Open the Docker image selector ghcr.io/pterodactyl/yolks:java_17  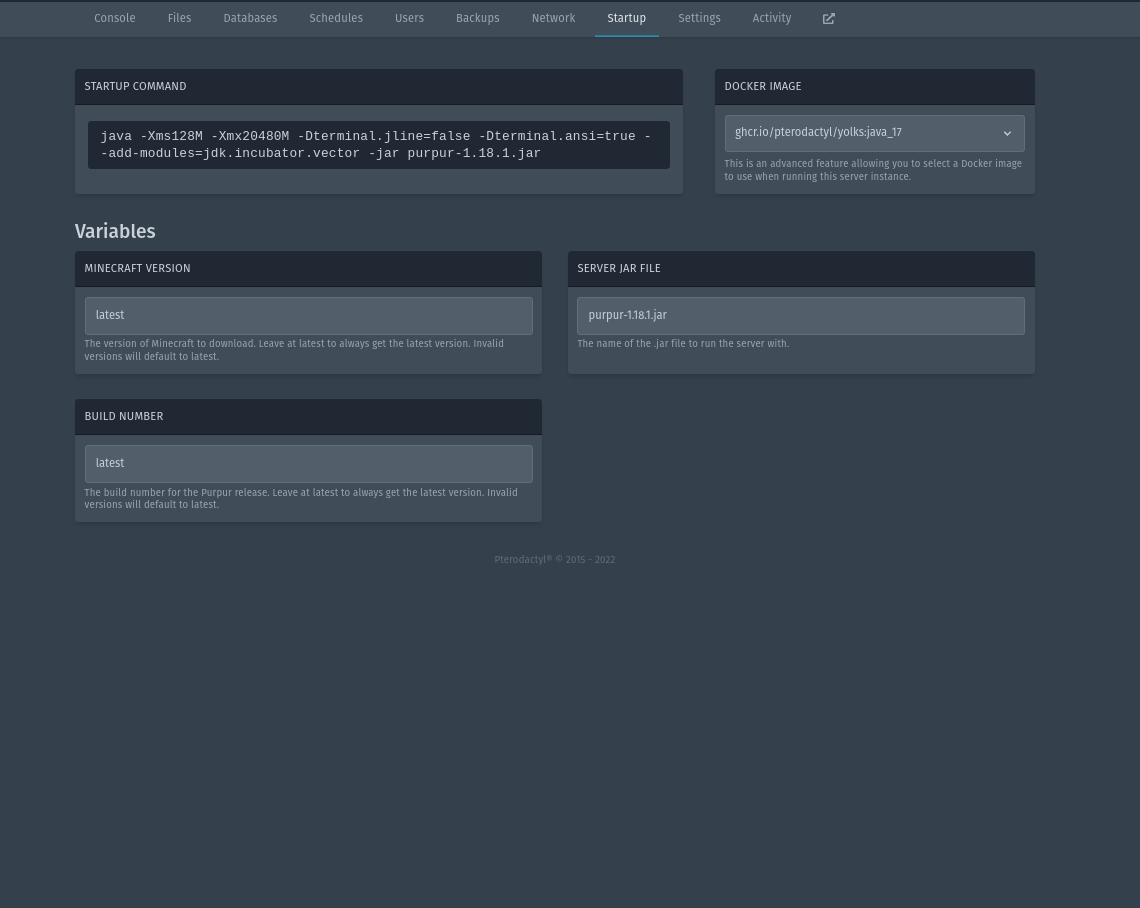pos(874,133)
